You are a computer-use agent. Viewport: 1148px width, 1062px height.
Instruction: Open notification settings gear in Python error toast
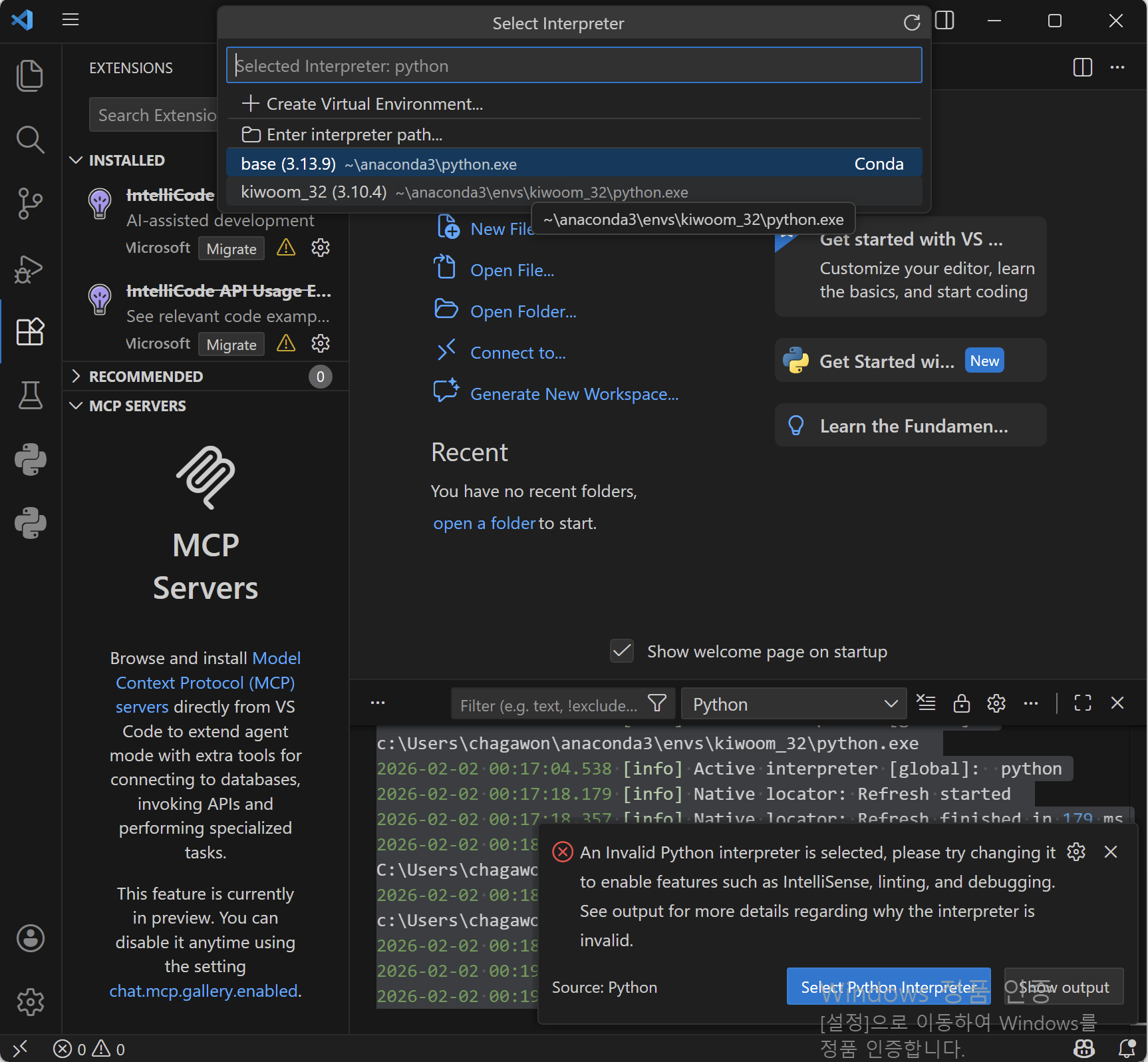(x=1076, y=852)
